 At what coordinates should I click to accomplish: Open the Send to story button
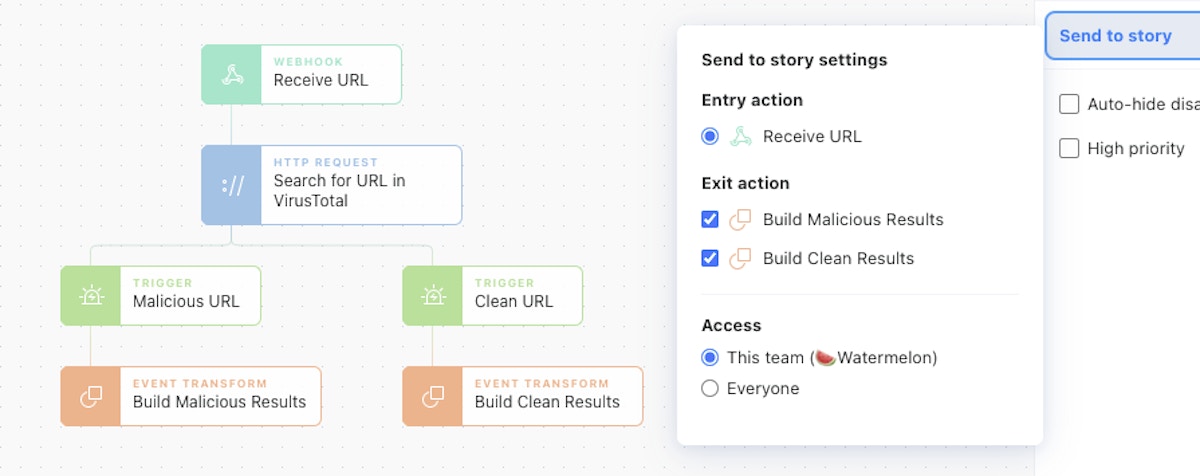1115,36
